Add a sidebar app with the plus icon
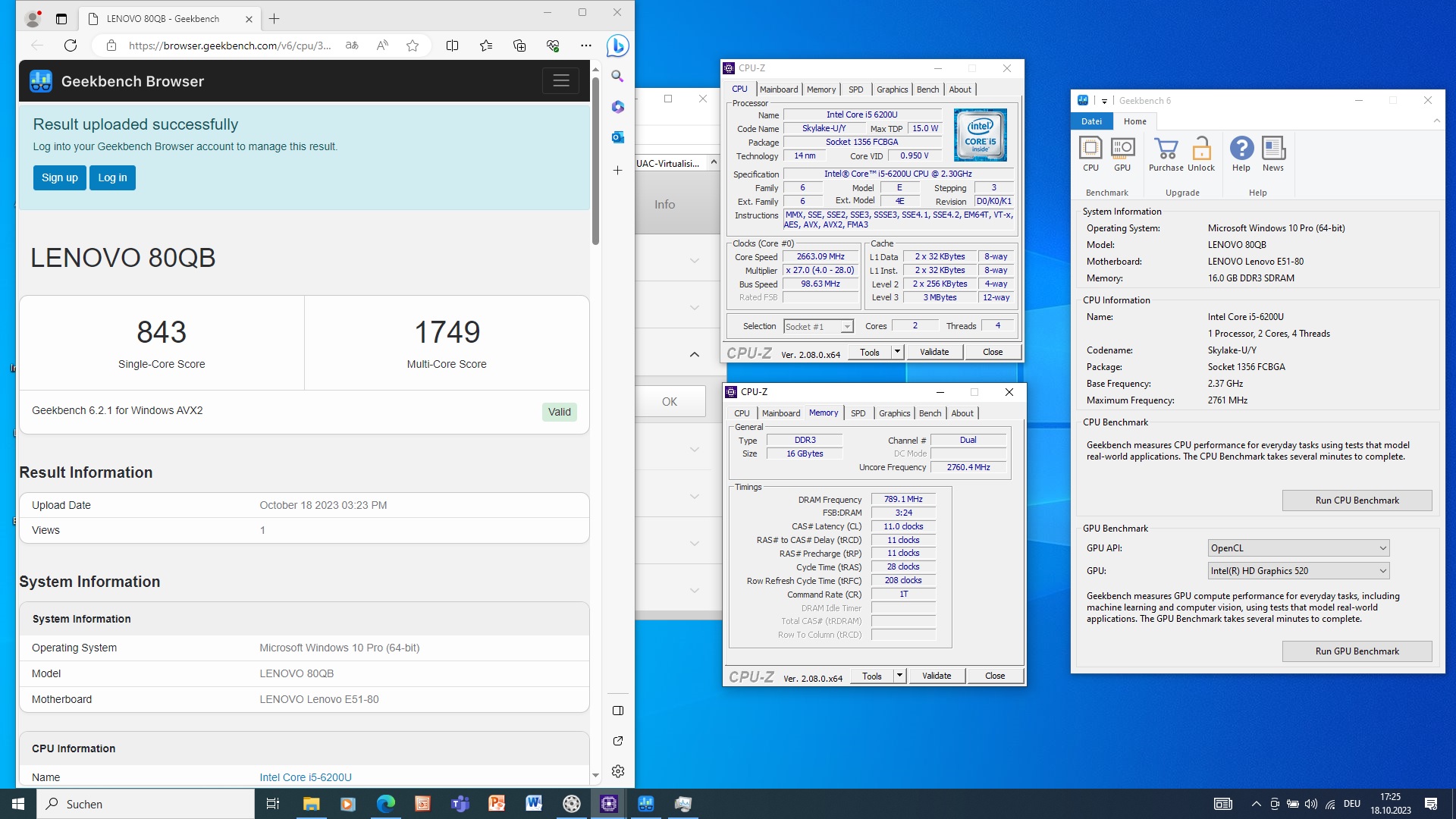The height and width of the screenshot is (819, 1456). [617, 171]
